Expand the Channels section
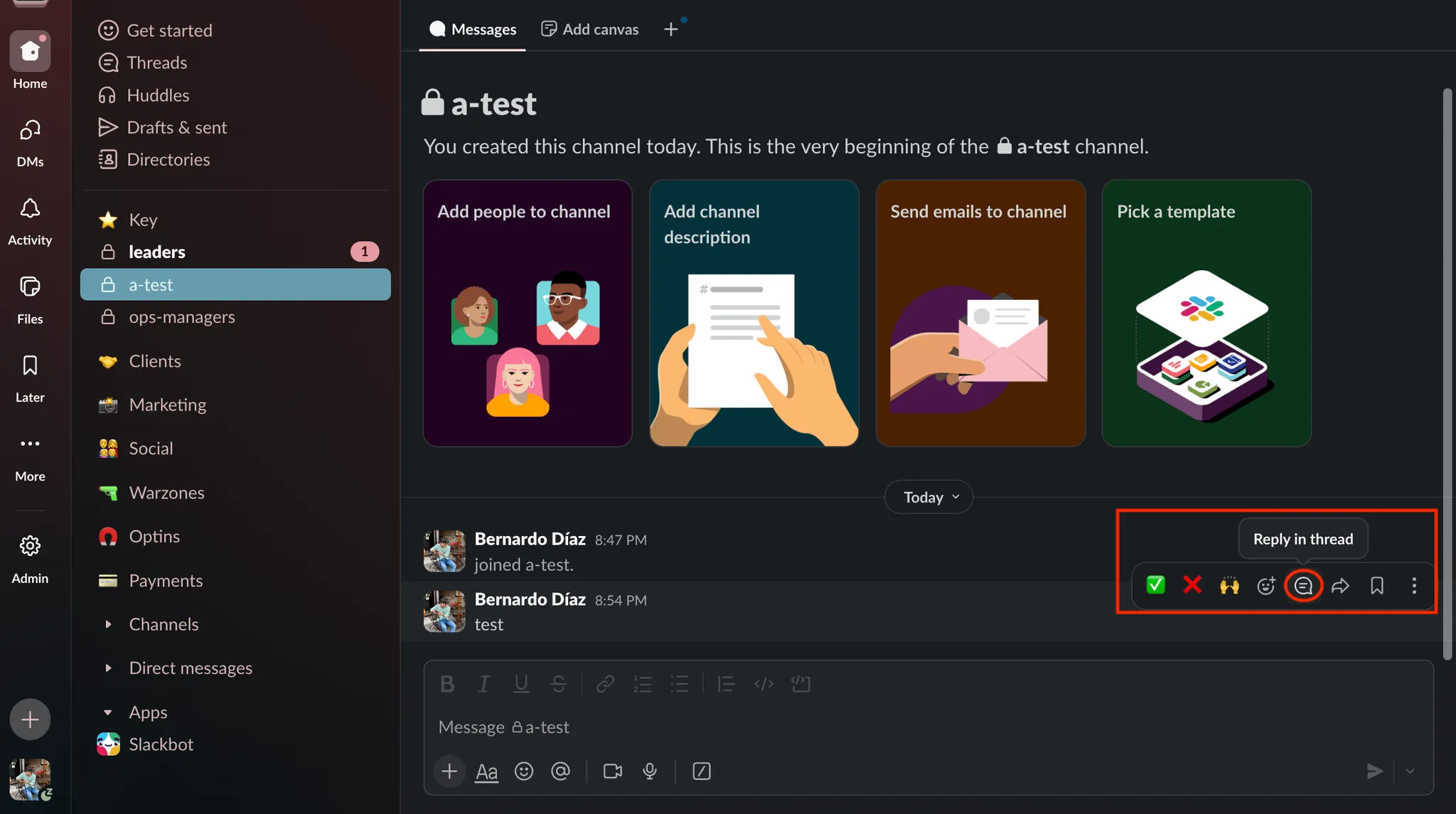1456x814 pixels. 108,624
